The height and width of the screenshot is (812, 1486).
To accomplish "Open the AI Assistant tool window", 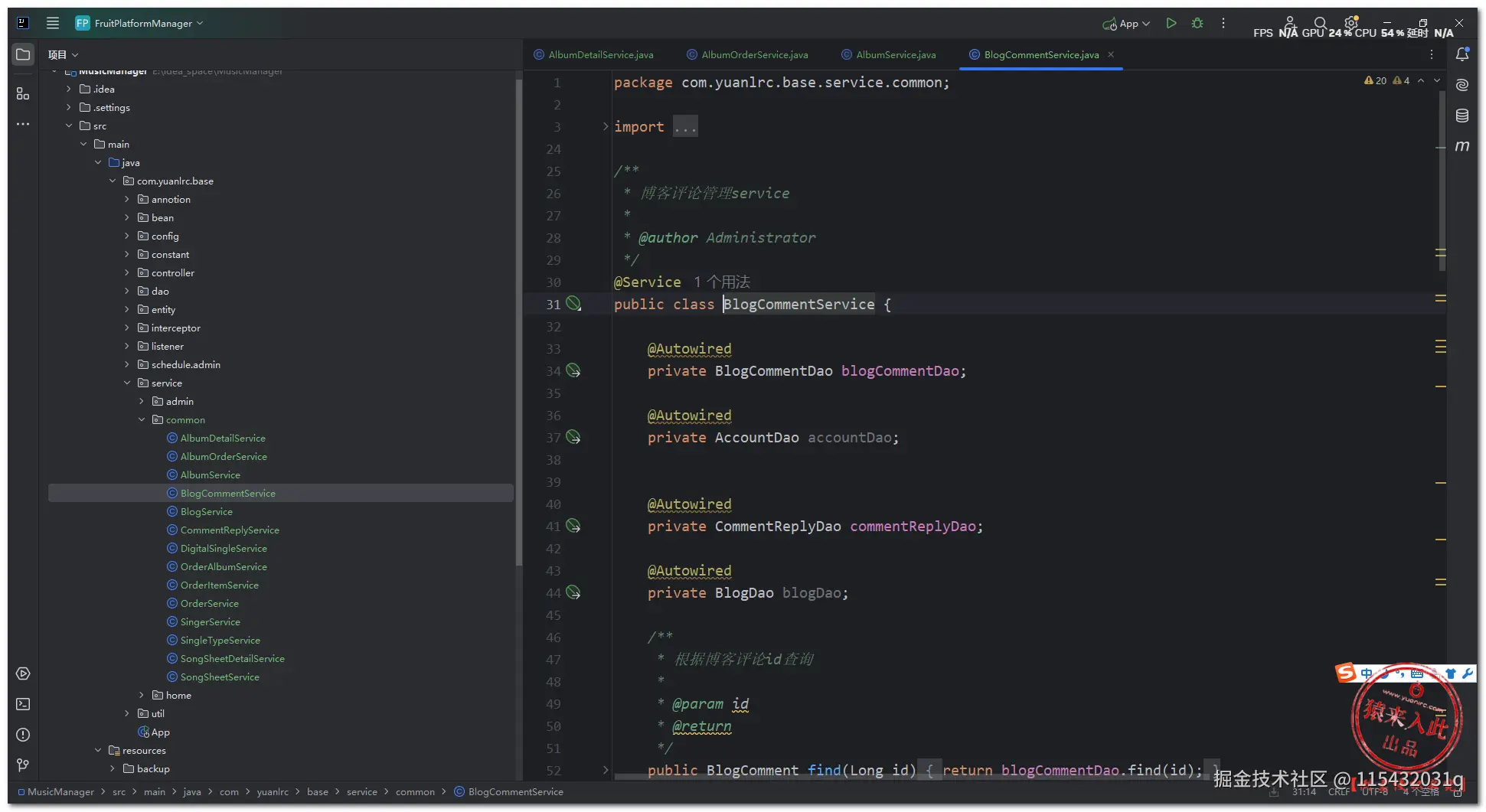I will 1462,85.
